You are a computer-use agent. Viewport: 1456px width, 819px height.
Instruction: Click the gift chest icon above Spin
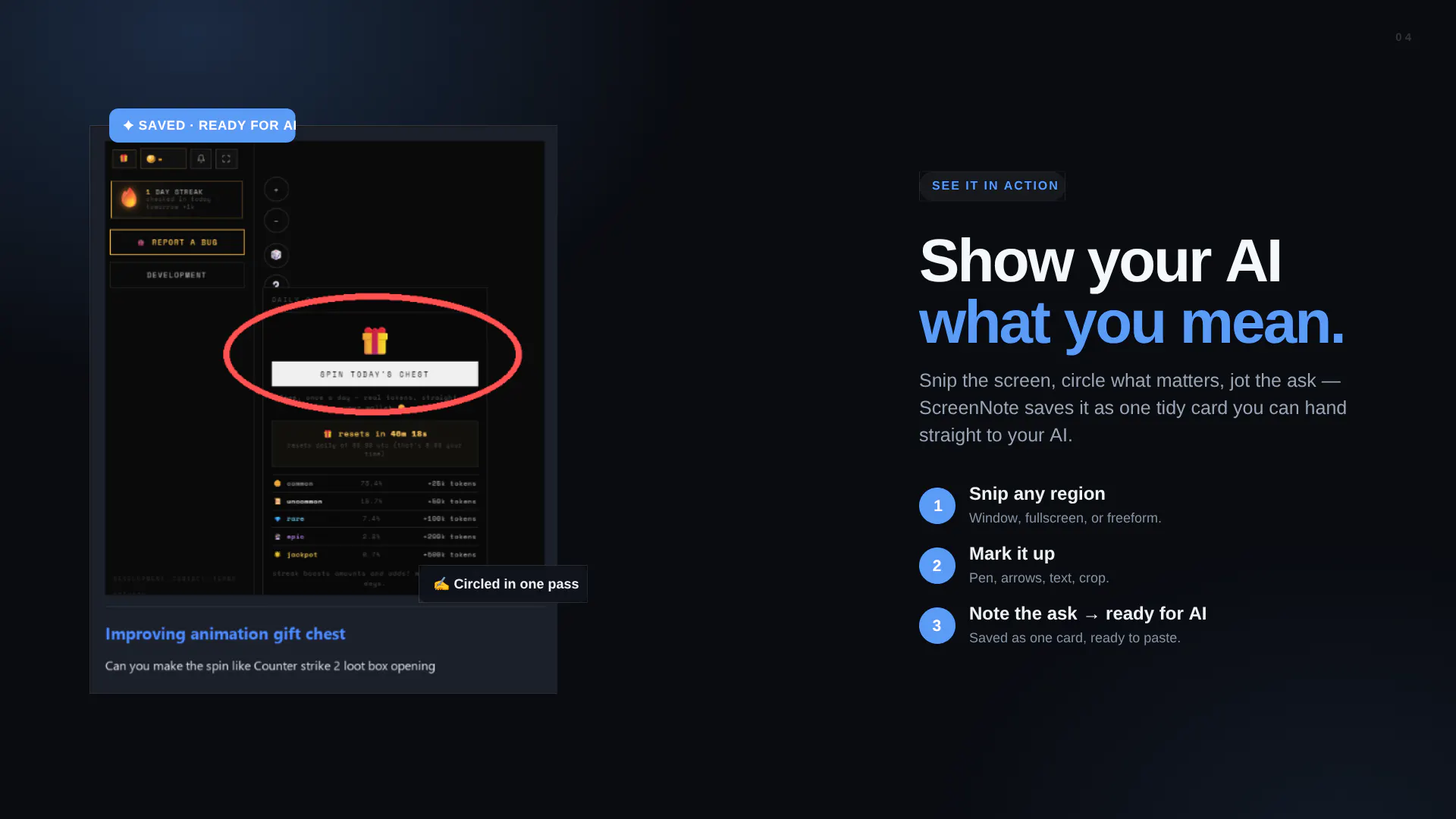pyautogui.click(x=375, y=340)
